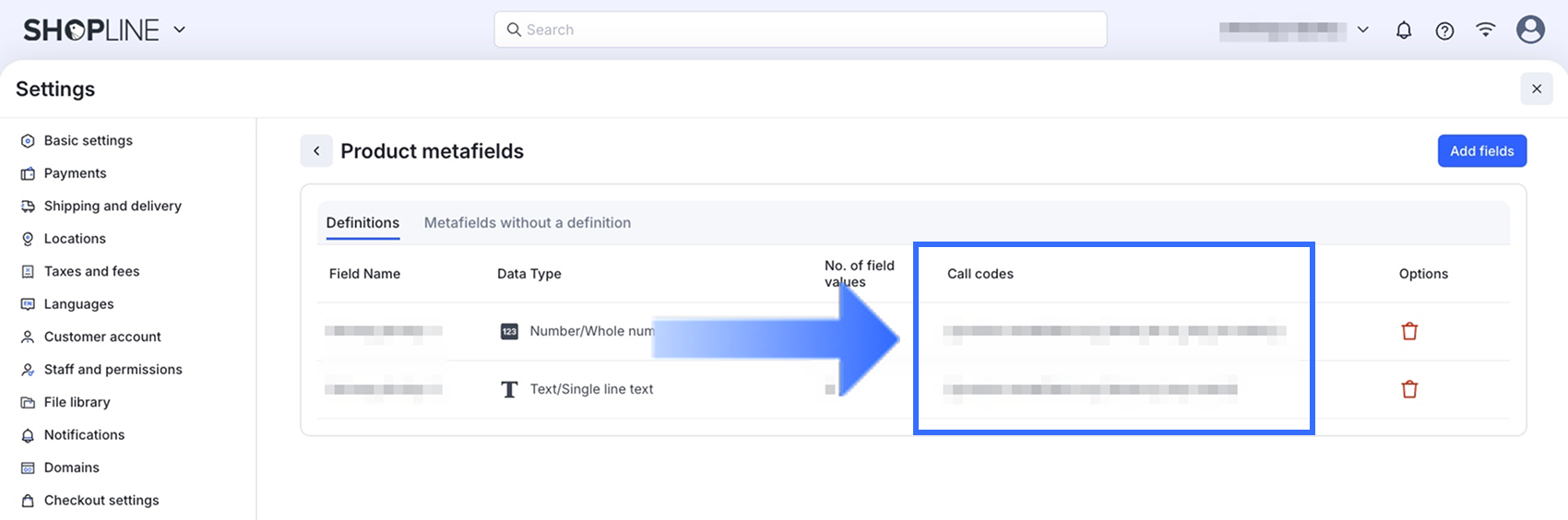Screen dimensions: 1568x520
Task: Click into the Search field
Action: (801, 30)
